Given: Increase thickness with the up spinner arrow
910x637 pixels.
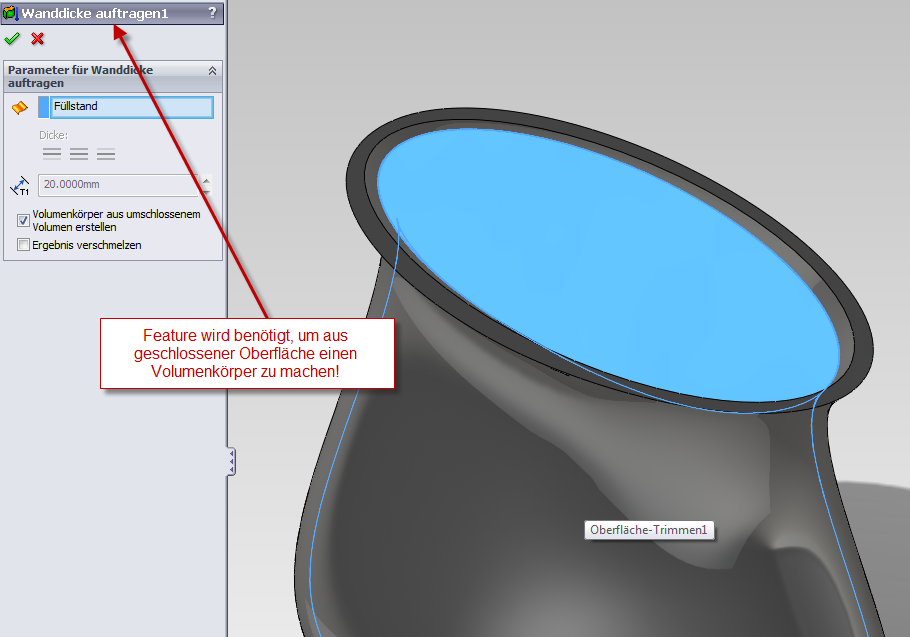Looking at the screenshot, I should [206, 180].
